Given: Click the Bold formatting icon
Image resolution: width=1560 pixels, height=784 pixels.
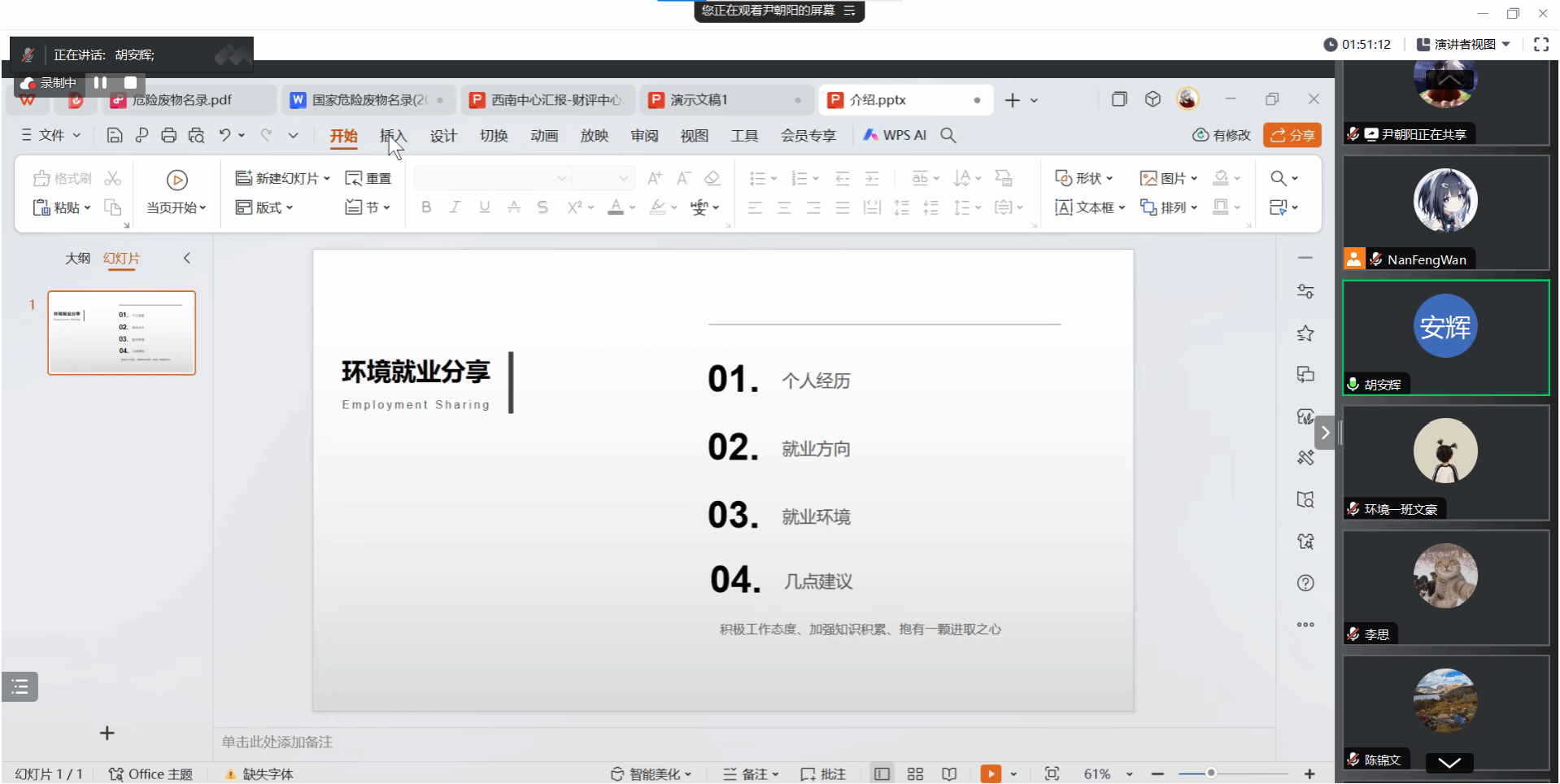Looking at the screenshot, I should 426,207.
